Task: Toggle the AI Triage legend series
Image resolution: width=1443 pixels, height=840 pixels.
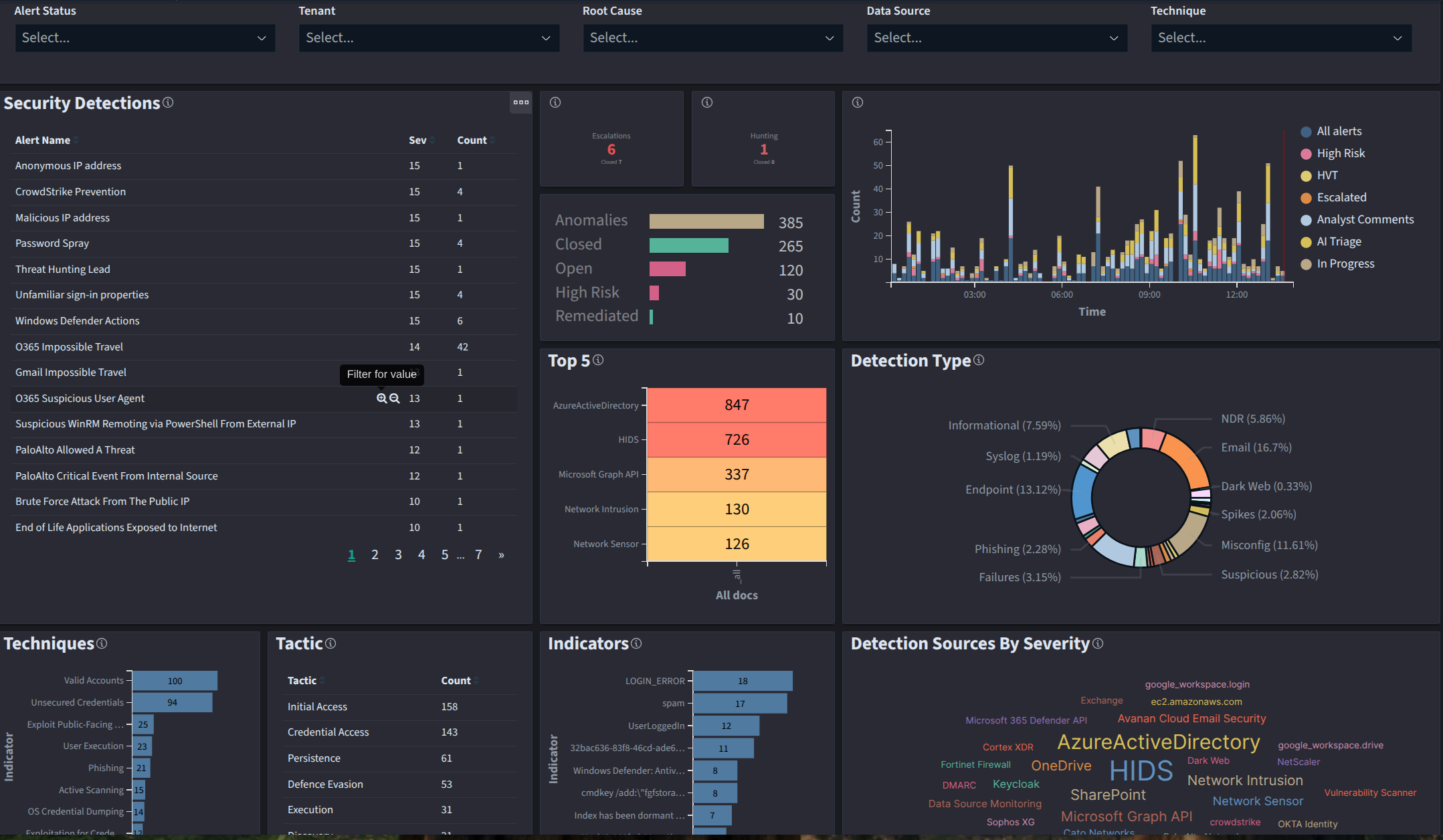Action: coord(1338,241)
